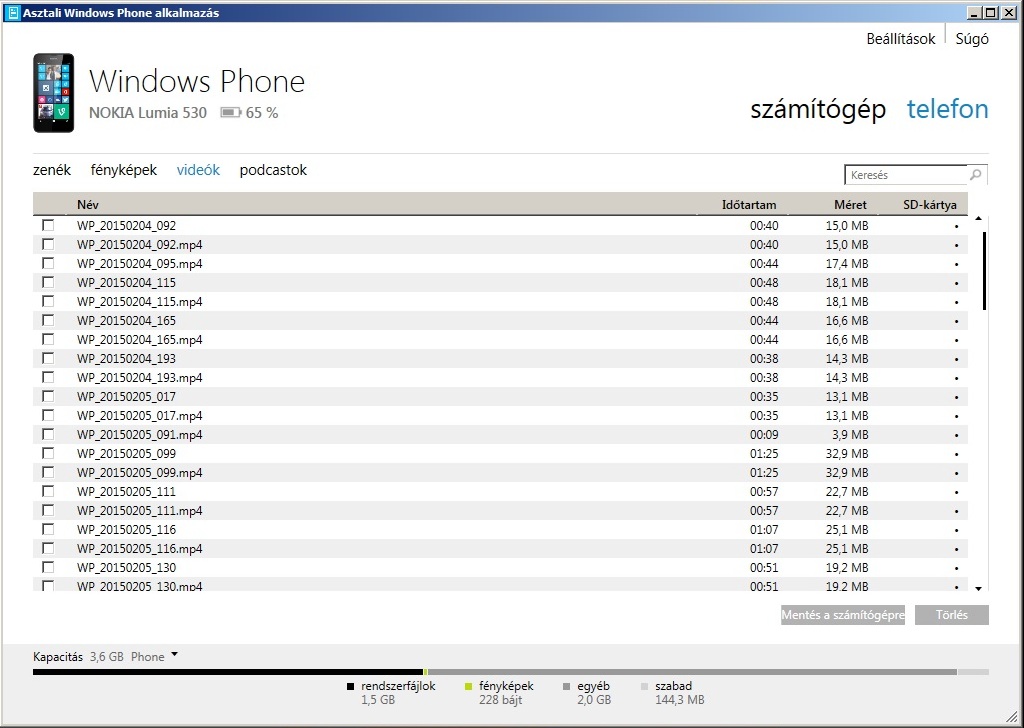1024x728 pixels.
Task: Click rendszerfájlok segment of capacity bar
Action: pos(228,672)
